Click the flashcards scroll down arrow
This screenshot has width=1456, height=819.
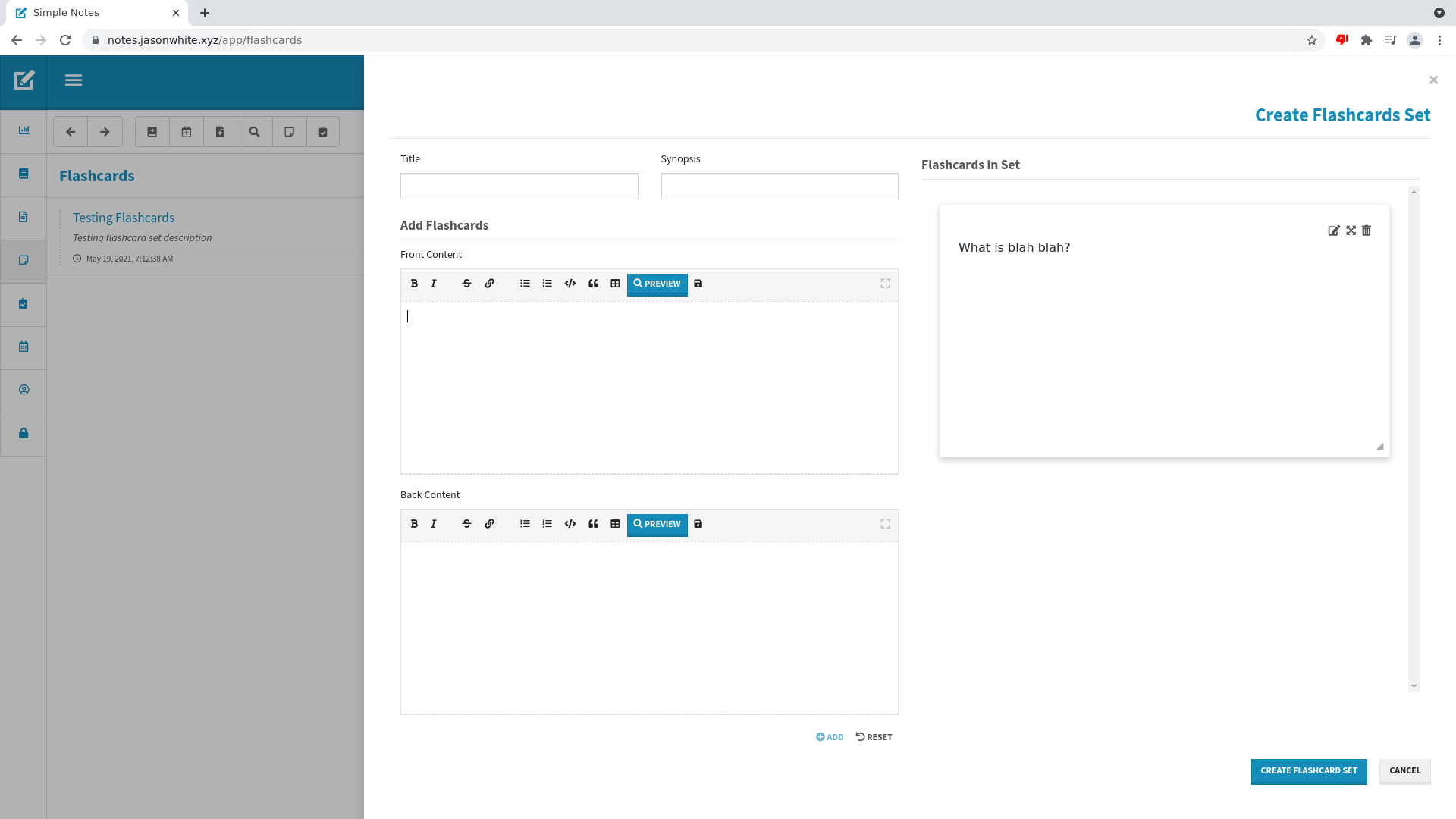[1414, 686]
